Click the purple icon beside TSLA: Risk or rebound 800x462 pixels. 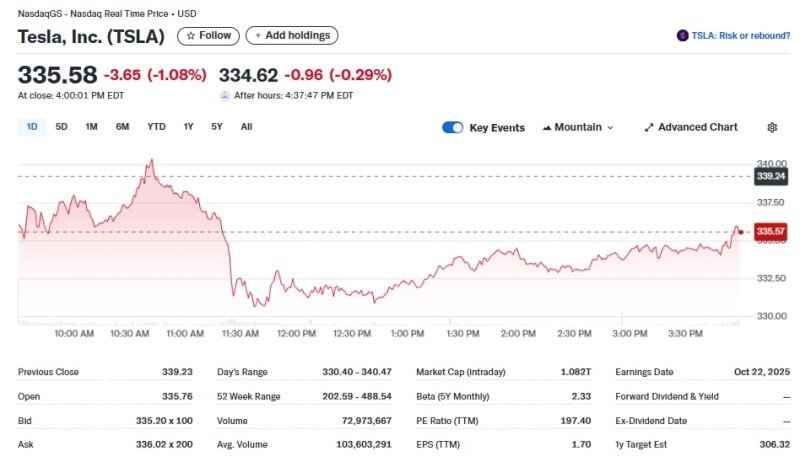[x=683, y=36]
